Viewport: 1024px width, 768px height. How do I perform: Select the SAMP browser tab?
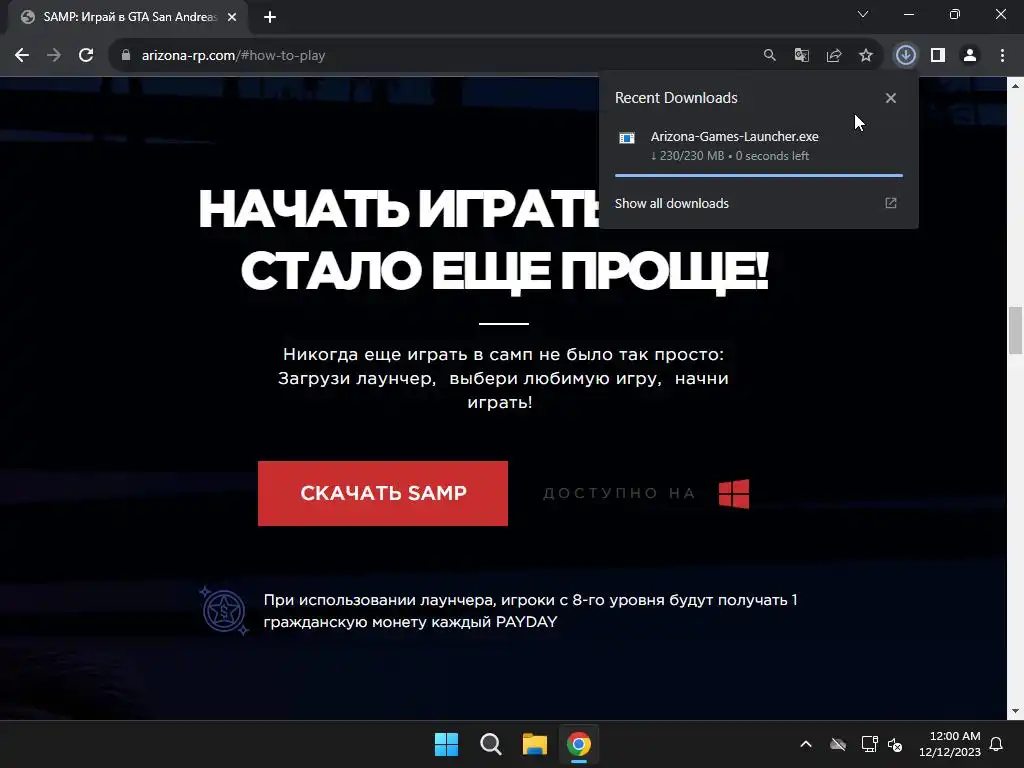[x=128, y=17]
